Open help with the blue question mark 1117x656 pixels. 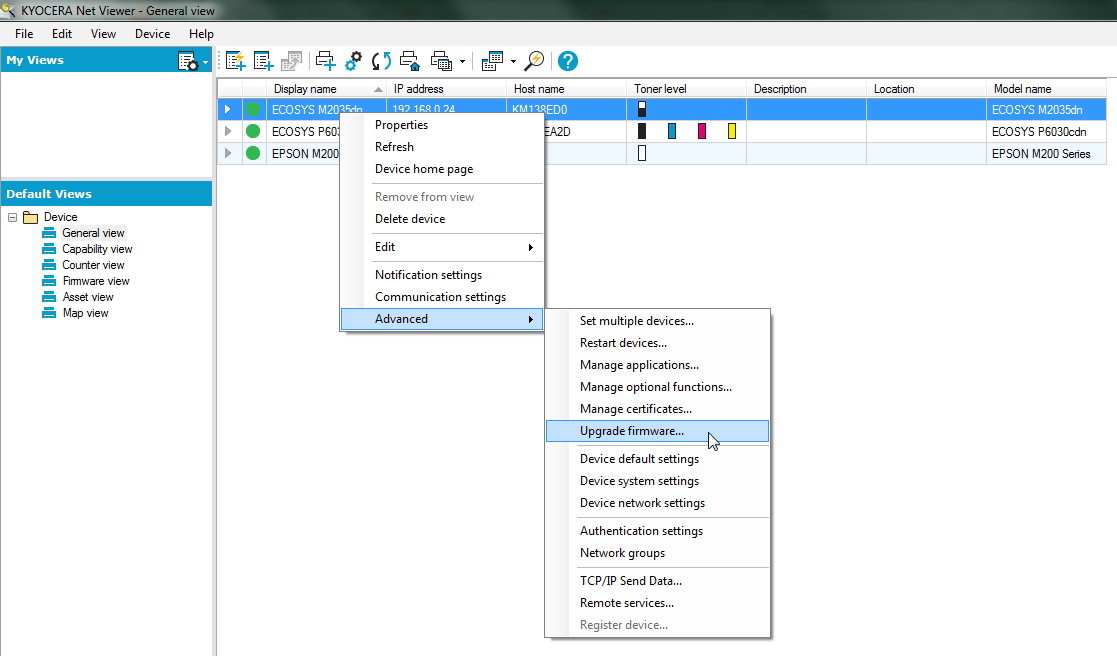click(x=568, y=61)
